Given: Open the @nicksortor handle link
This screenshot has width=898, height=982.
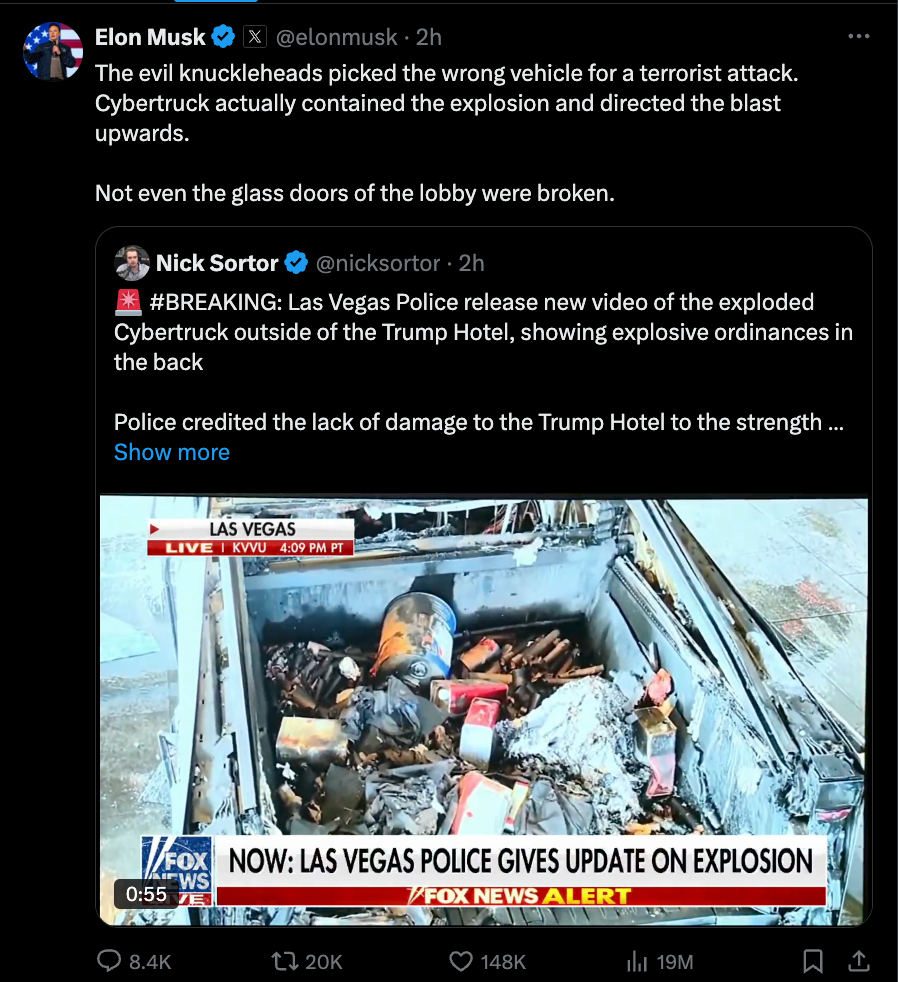Looking at the screenshot, I should tap(378, 263).
